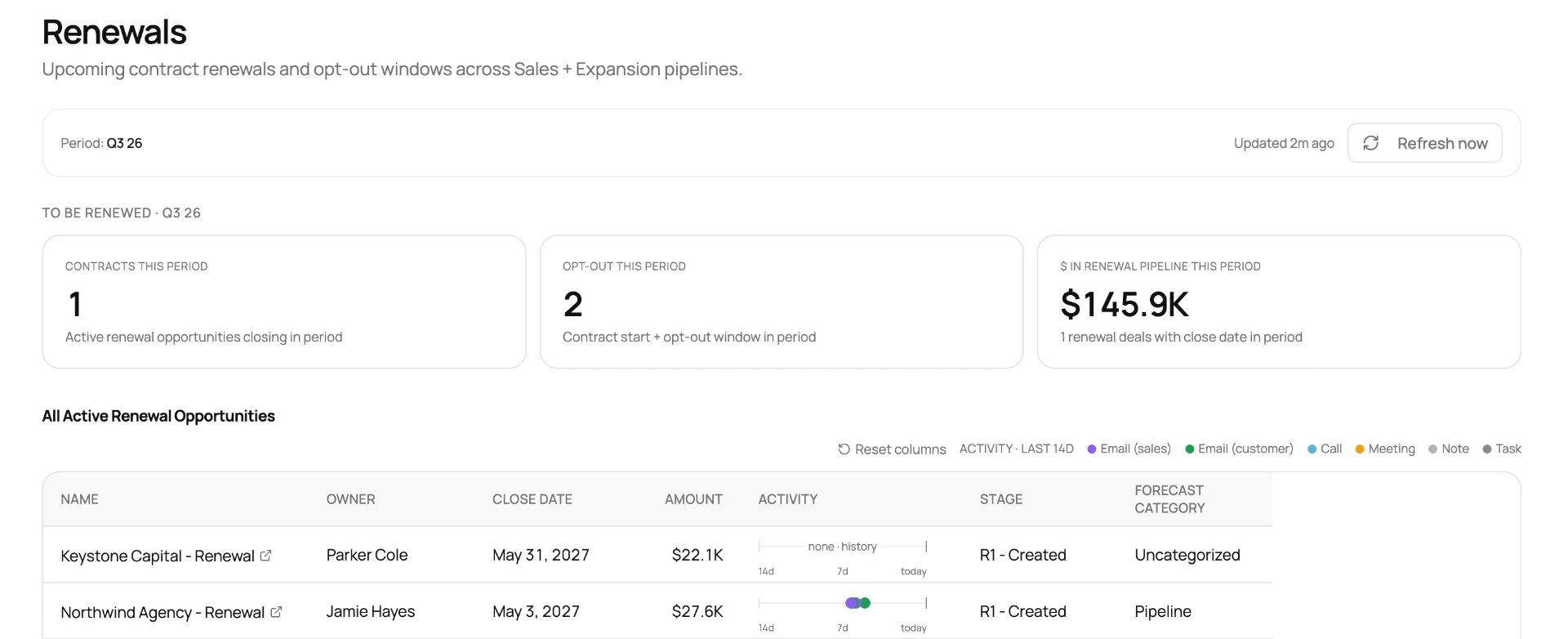This screenshot has height=639, width=1568.
Task: Click the Refresh now button label
Action: [x=1442, y=143]
